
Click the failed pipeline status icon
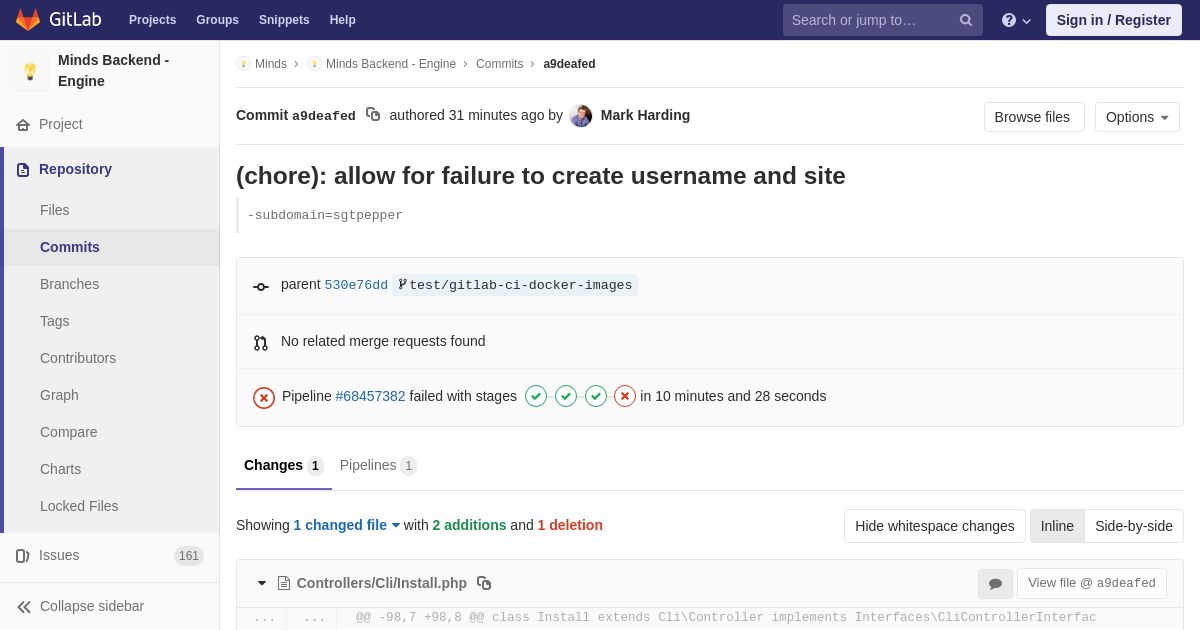click(264, 398)
